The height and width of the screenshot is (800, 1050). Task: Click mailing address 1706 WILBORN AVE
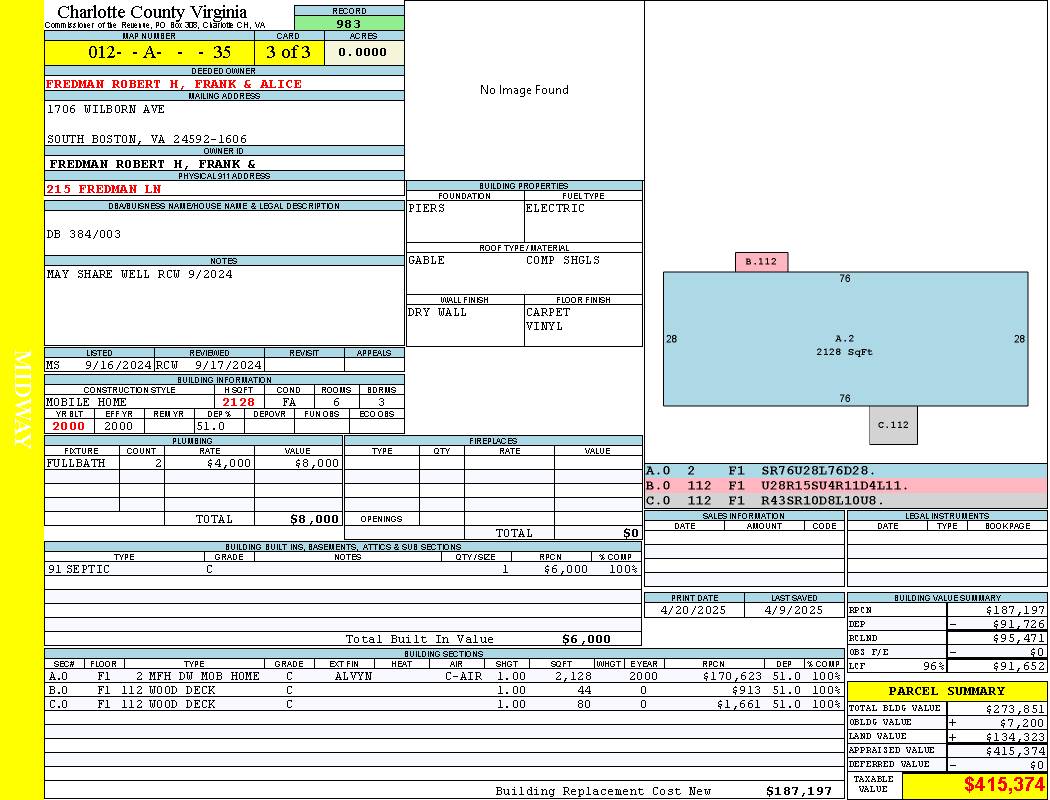(106, 108)
